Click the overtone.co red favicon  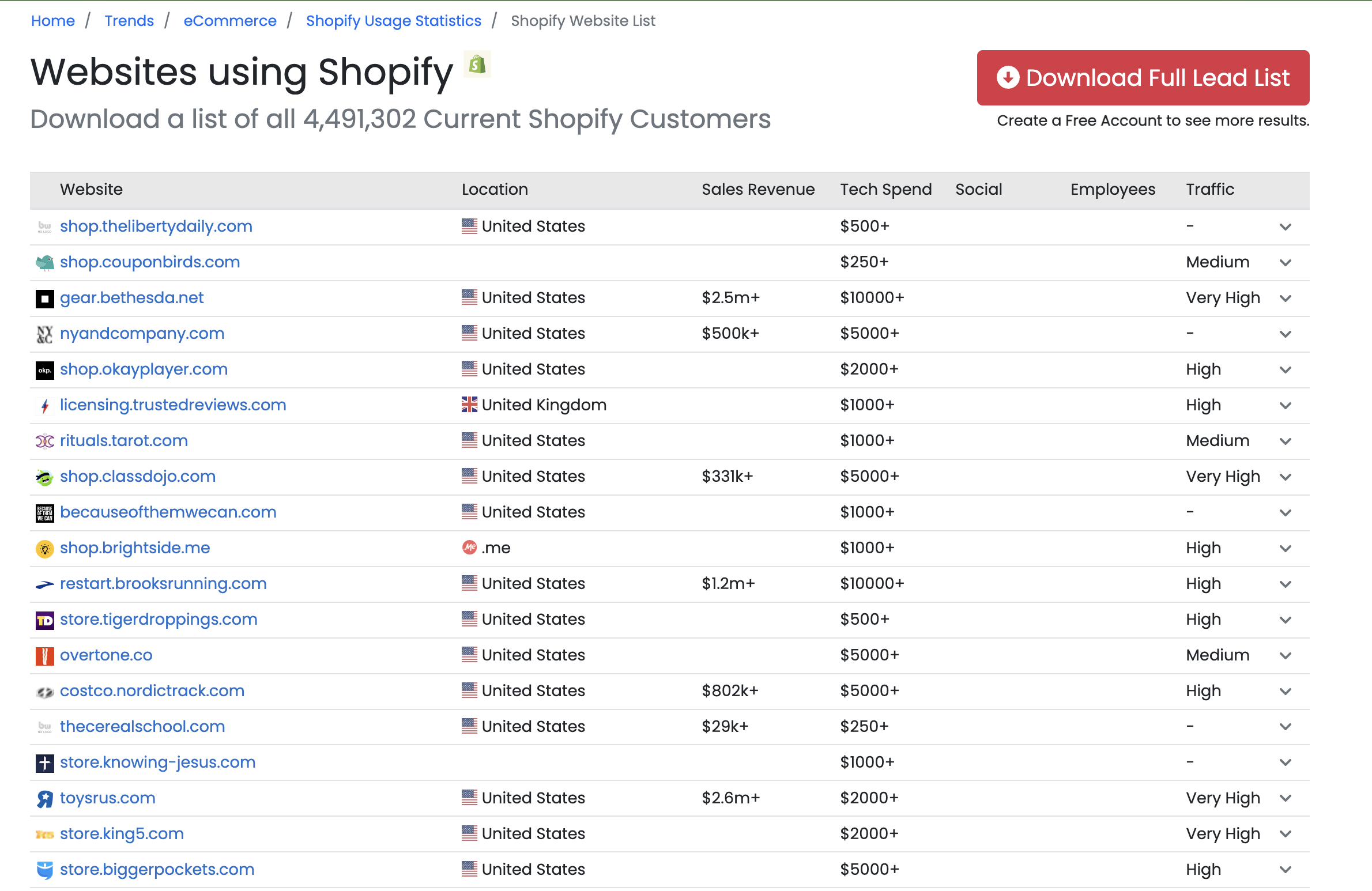click(44, 656)
